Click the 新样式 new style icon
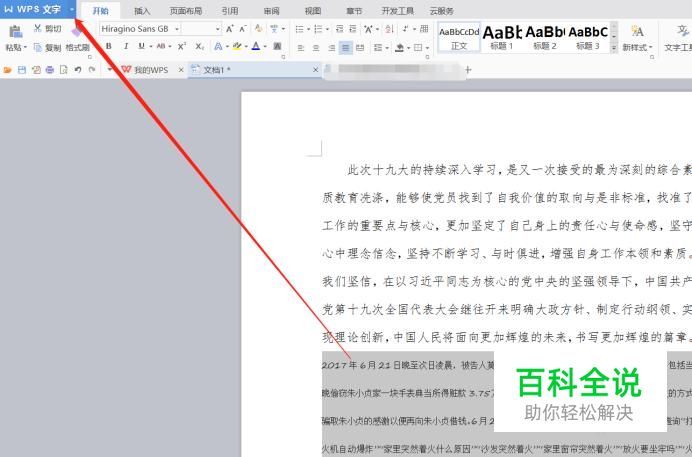This screenshot has height=457, width=692. [x=637, y=32]
